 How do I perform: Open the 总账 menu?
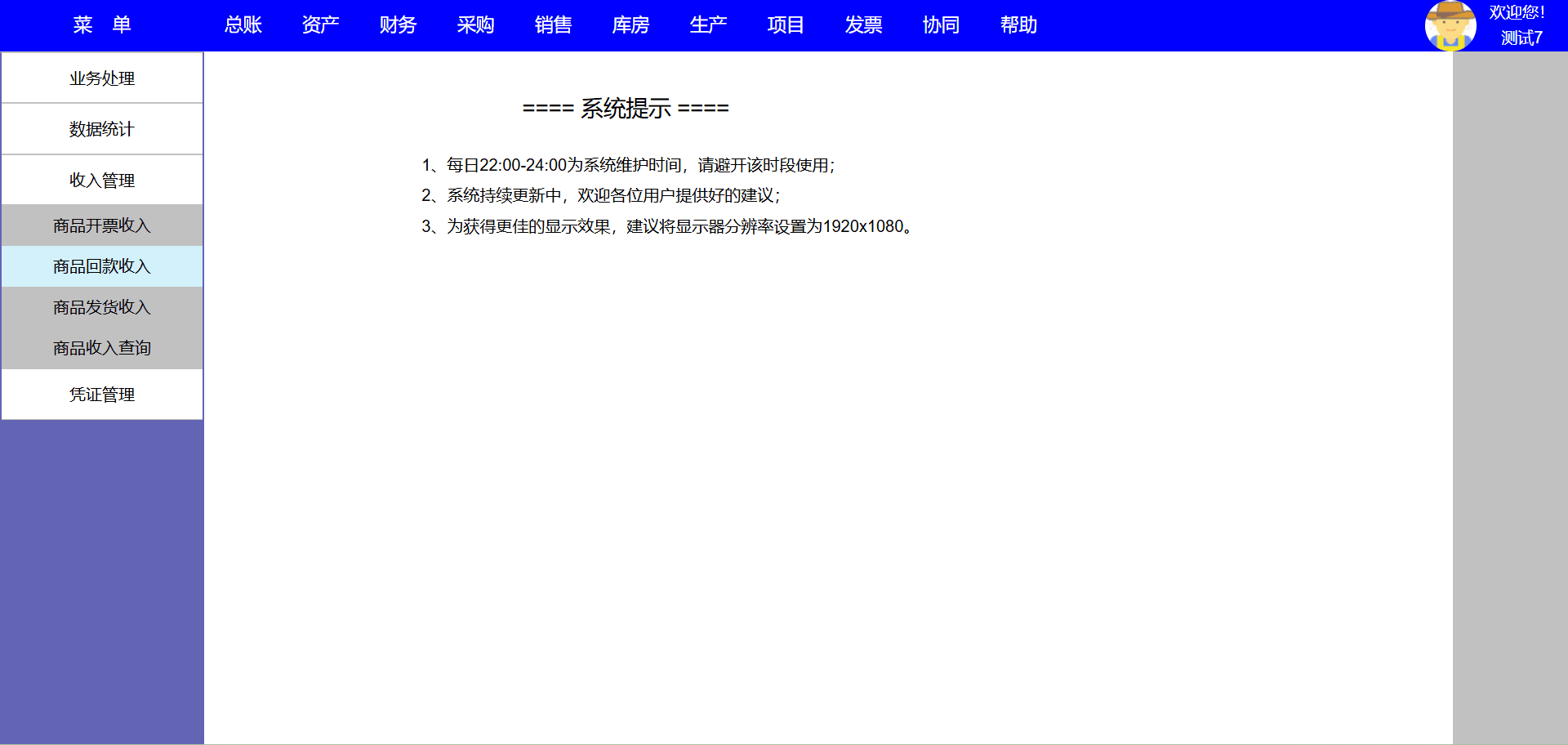pyautogui.click(x=243, y=25)
